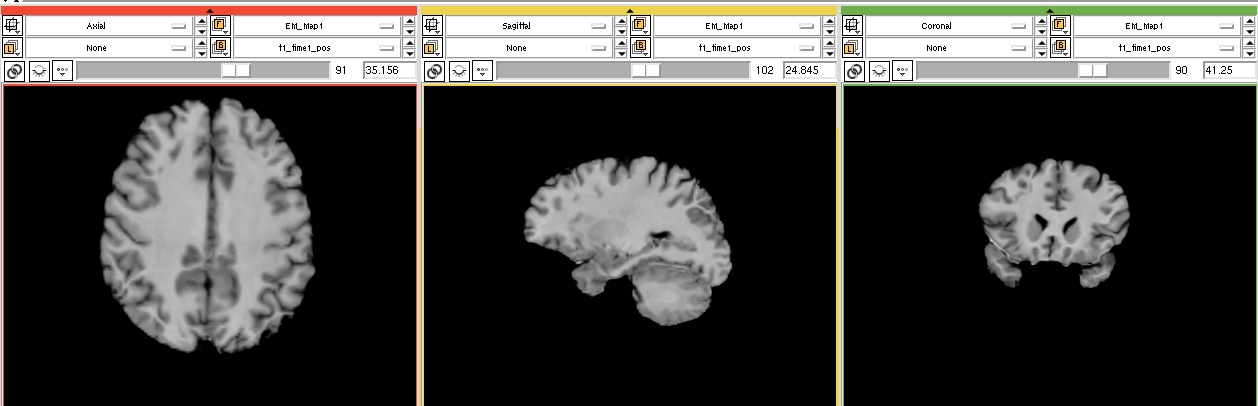
Task: Open the more options icon in Sagittal viewer
Action: [482, 71]
